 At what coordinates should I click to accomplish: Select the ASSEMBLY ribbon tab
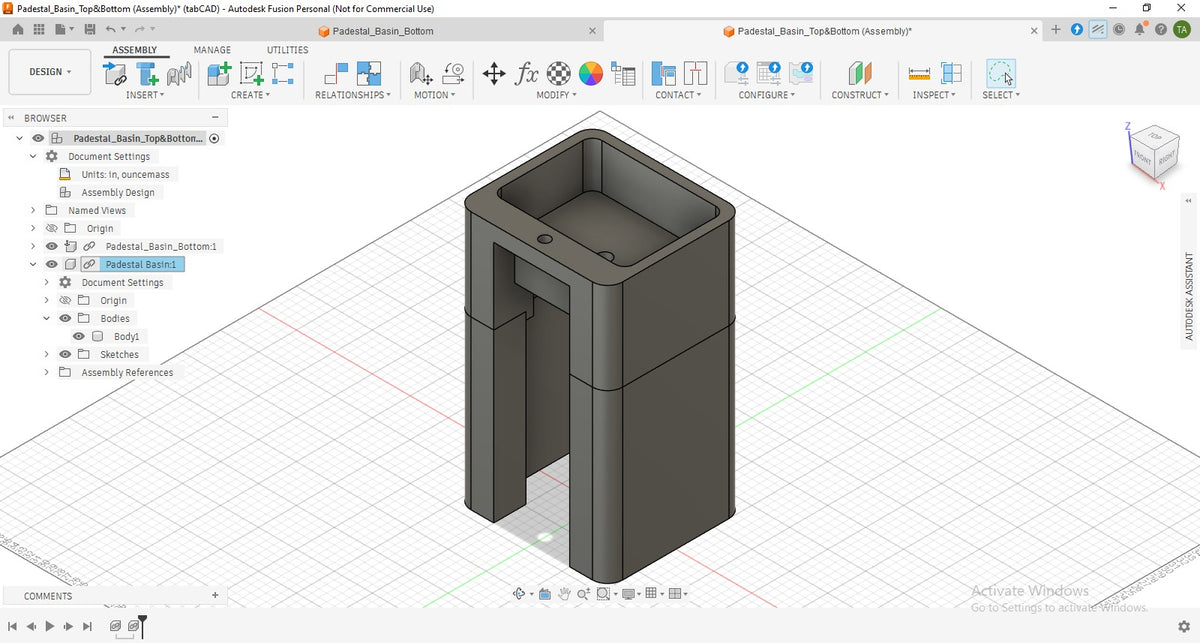134,50
